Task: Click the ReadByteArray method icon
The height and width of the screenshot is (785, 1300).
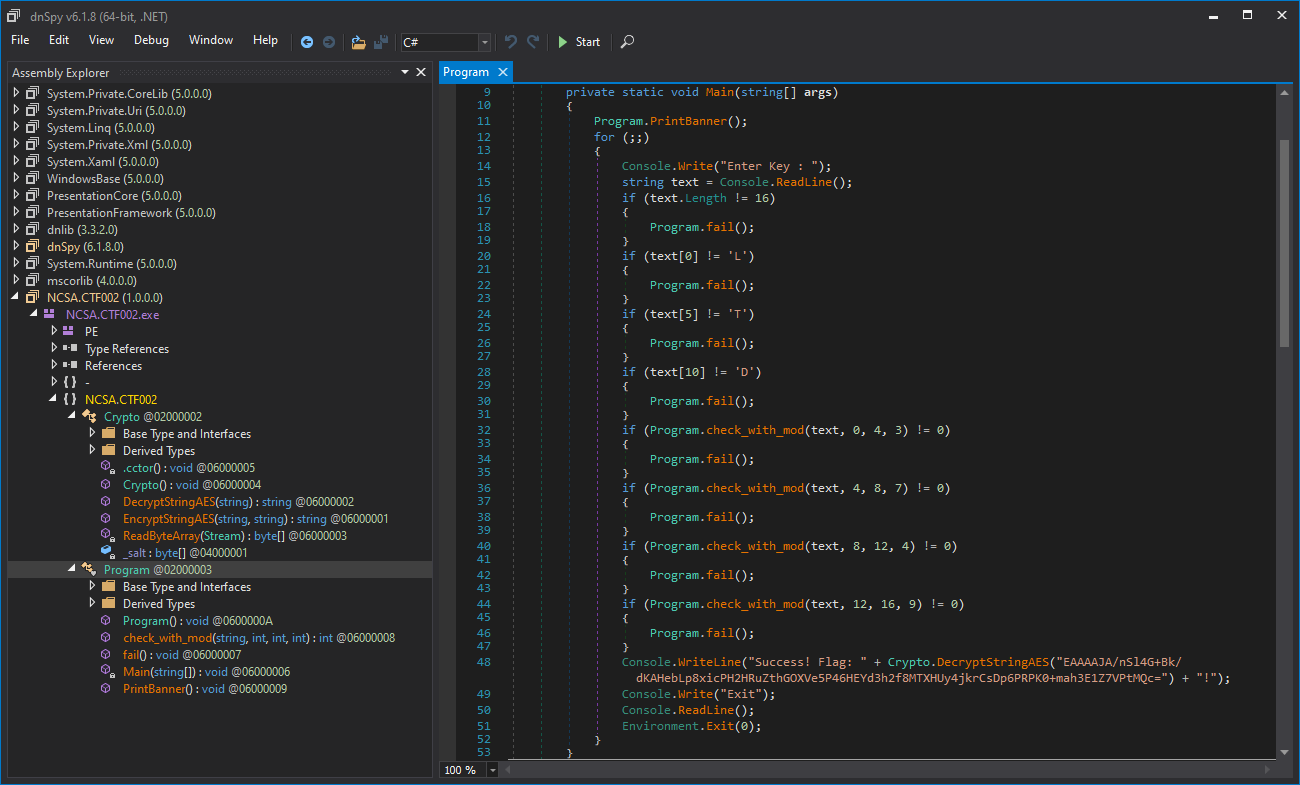Action: tap(107, 535)
